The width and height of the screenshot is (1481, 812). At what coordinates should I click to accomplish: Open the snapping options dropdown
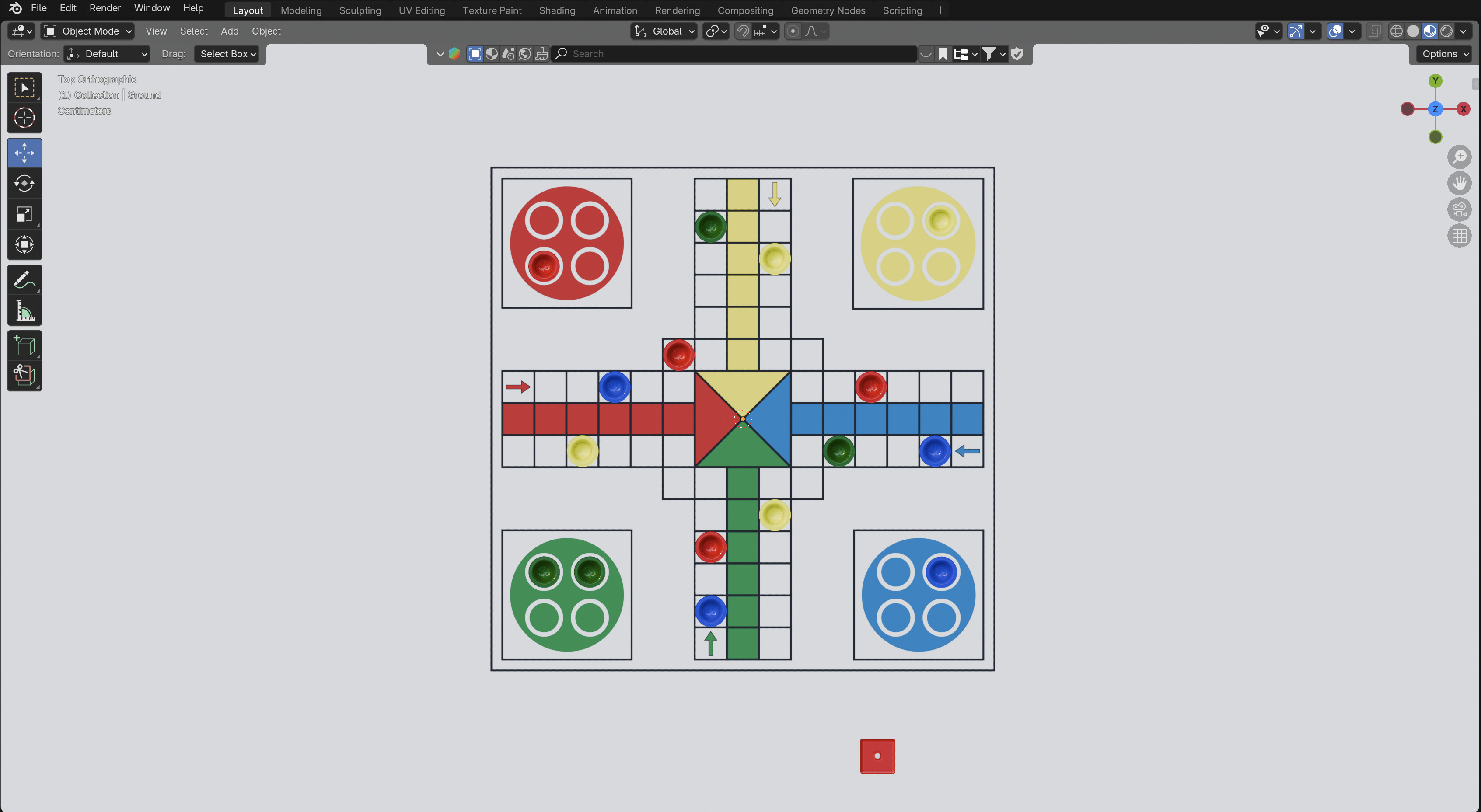point(766,31)
